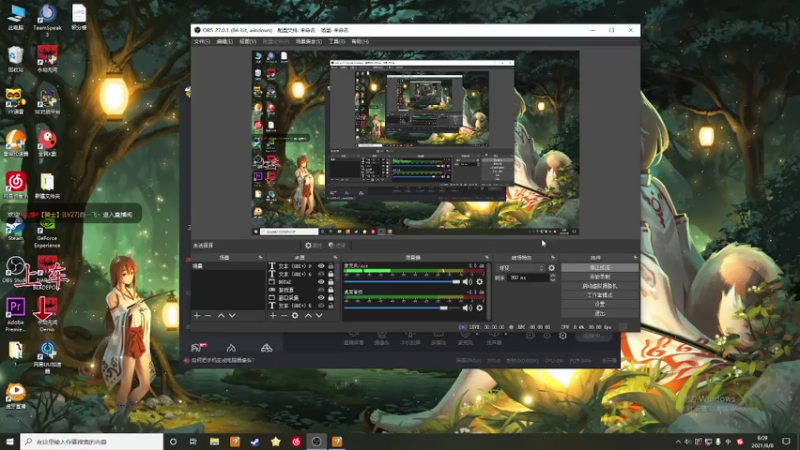Viewport: 800px width, 450px height.
Task: Pop out the Audio Mixer dock panel
Action: pos(487,258)
